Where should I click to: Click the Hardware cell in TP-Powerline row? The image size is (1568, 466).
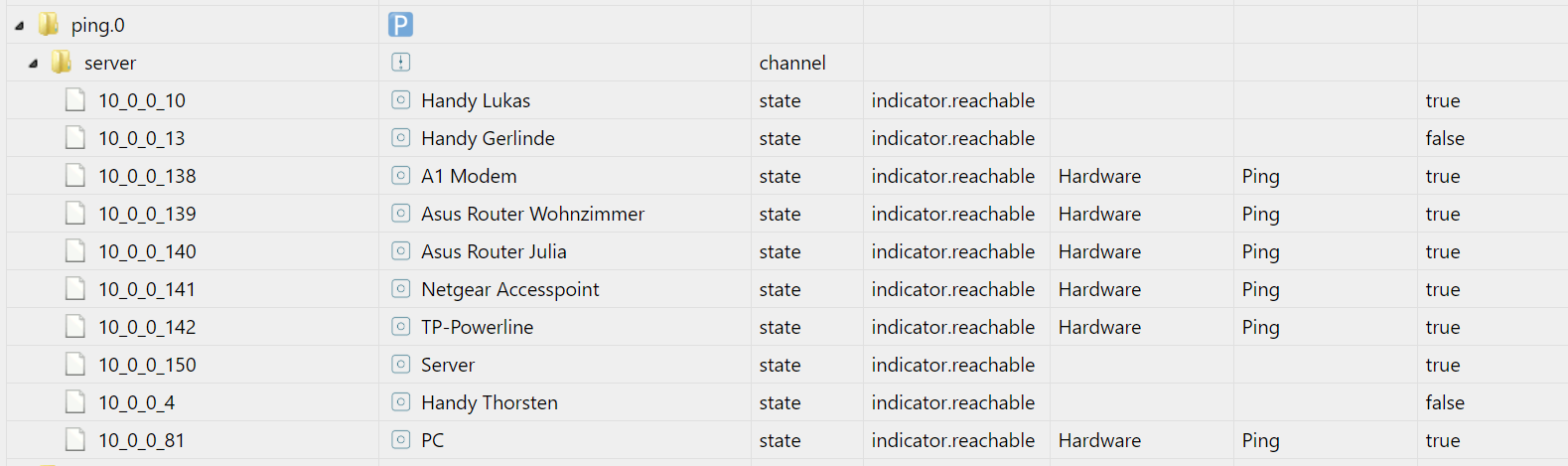(x=1099, y=327)
